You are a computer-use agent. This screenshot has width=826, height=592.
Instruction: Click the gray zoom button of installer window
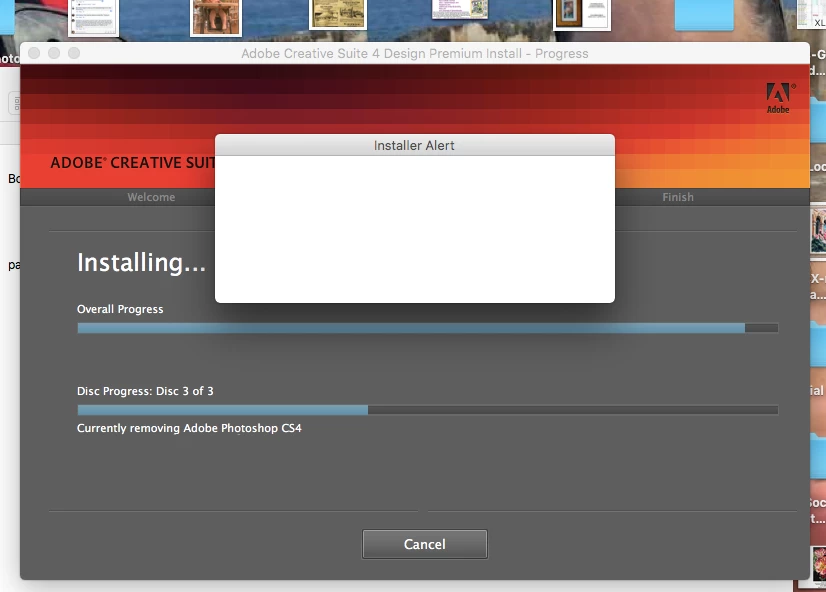(x=74, y=53)
